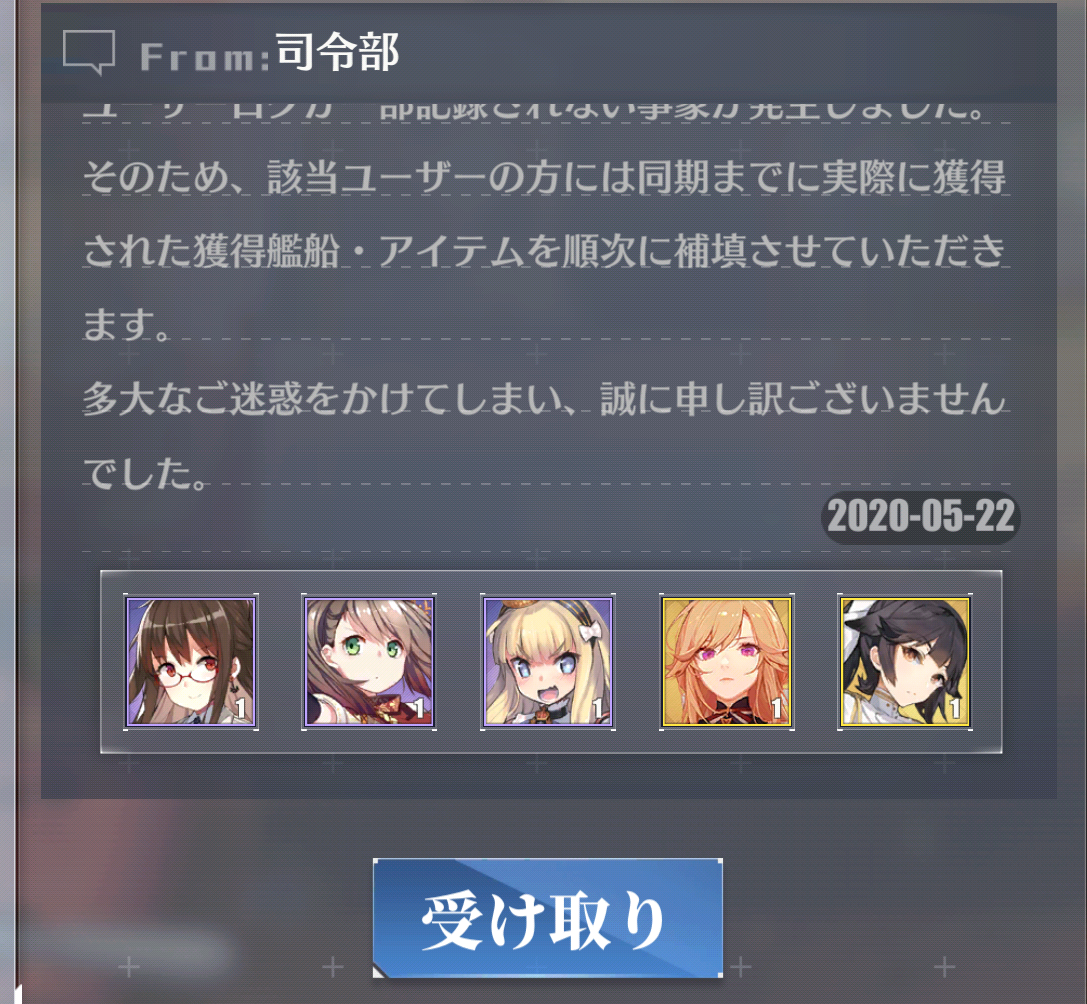Image resolution: width=1087 pixels, height=1004 pixels.
Task: Click the sender name 司令部
Action: pyautogui.click(x=337, y=53)
